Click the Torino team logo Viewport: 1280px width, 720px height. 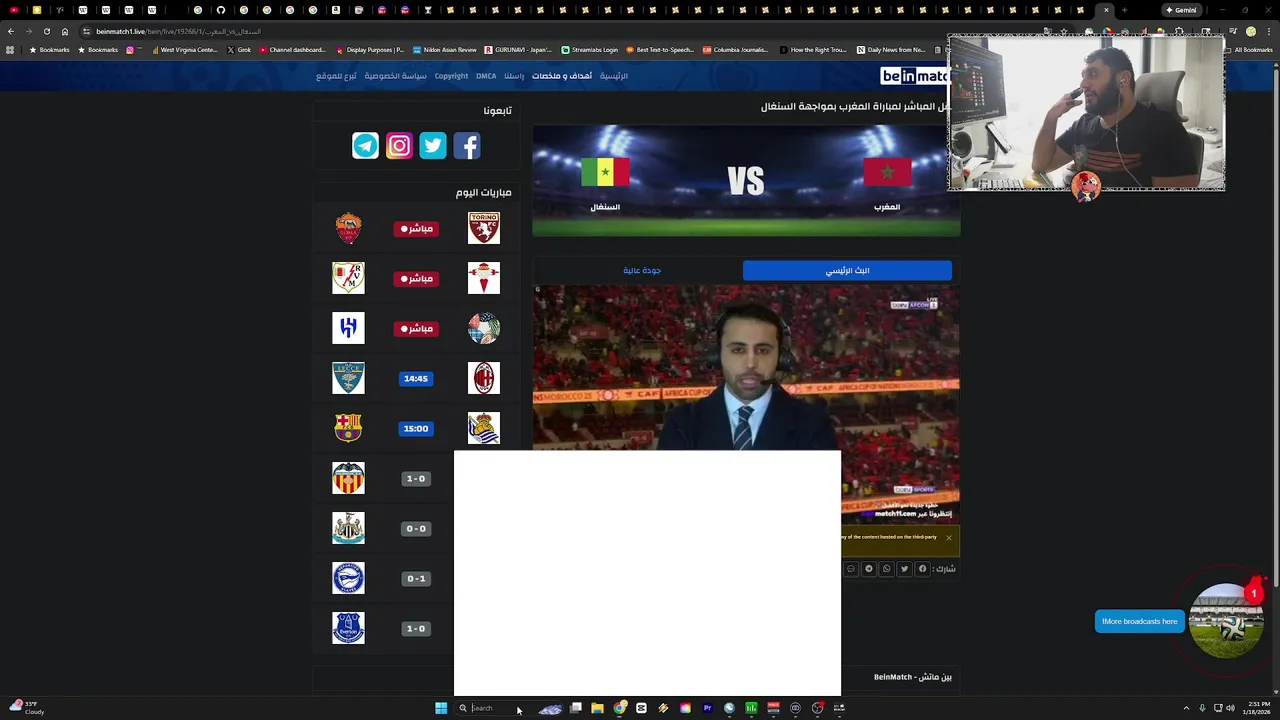pos(484,228)
